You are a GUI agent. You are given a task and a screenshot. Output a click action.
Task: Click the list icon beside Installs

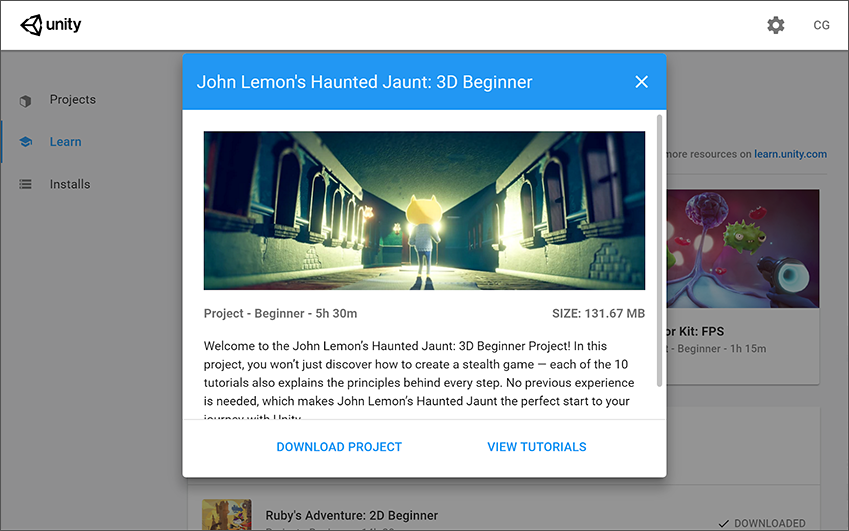pos(26,184)
